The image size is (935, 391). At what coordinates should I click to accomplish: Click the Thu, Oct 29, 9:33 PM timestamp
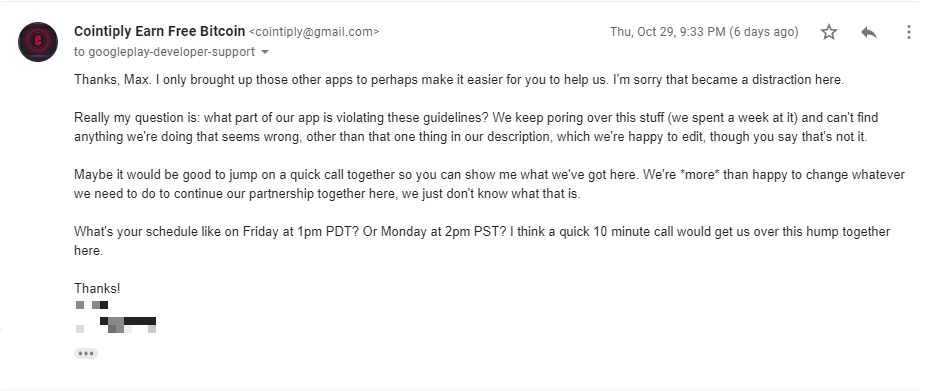pos(667,32)
